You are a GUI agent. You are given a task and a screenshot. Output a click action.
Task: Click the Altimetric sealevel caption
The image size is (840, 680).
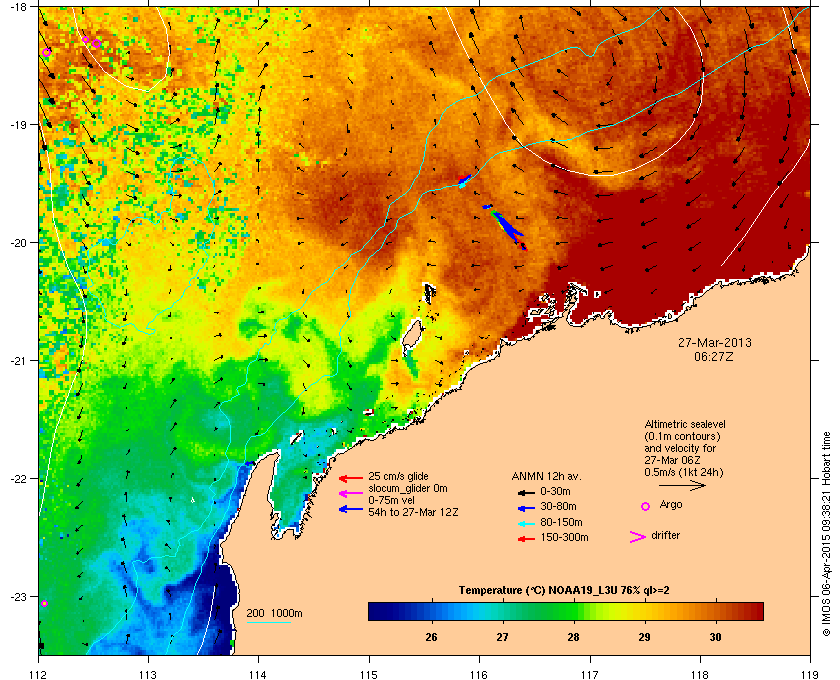685,448
